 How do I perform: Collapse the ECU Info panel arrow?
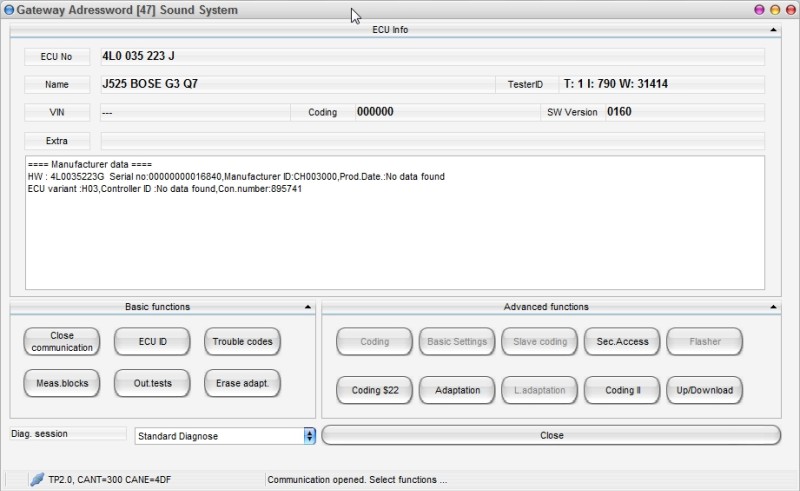773,30
